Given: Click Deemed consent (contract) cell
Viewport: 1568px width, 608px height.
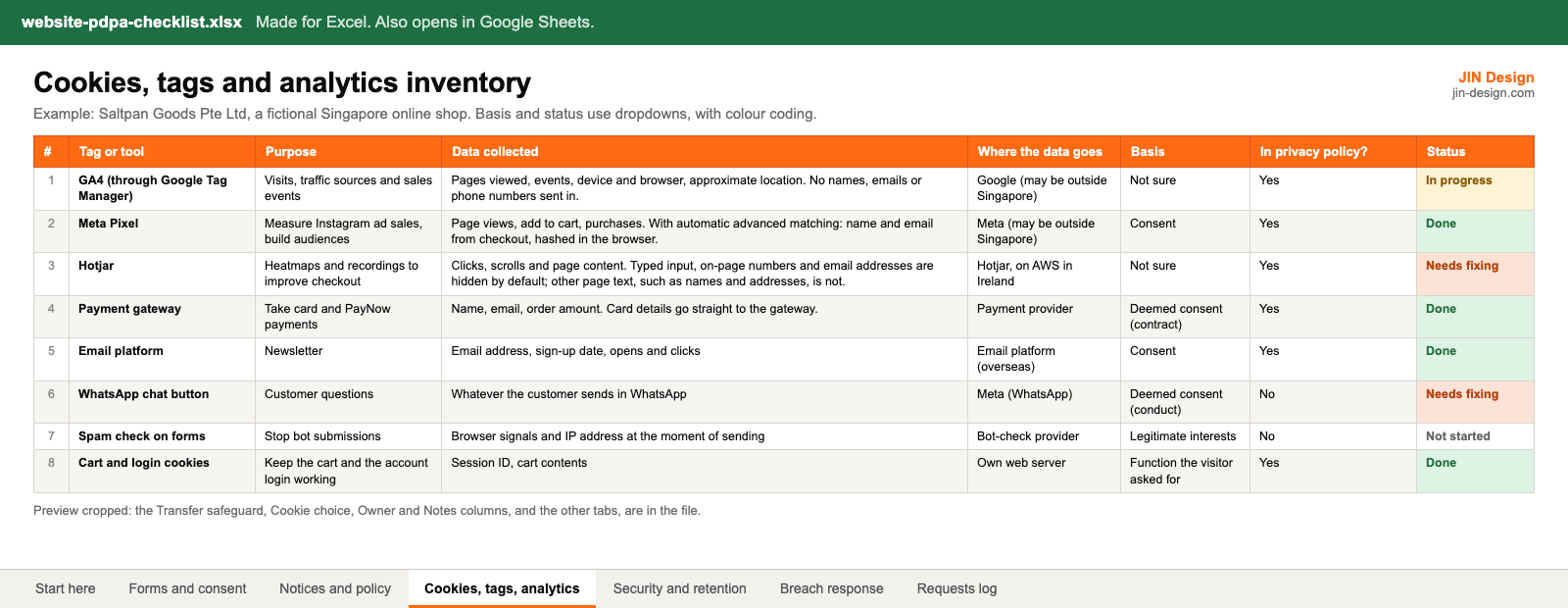Looking at the screenshot, I should (x=1185, y=317).
